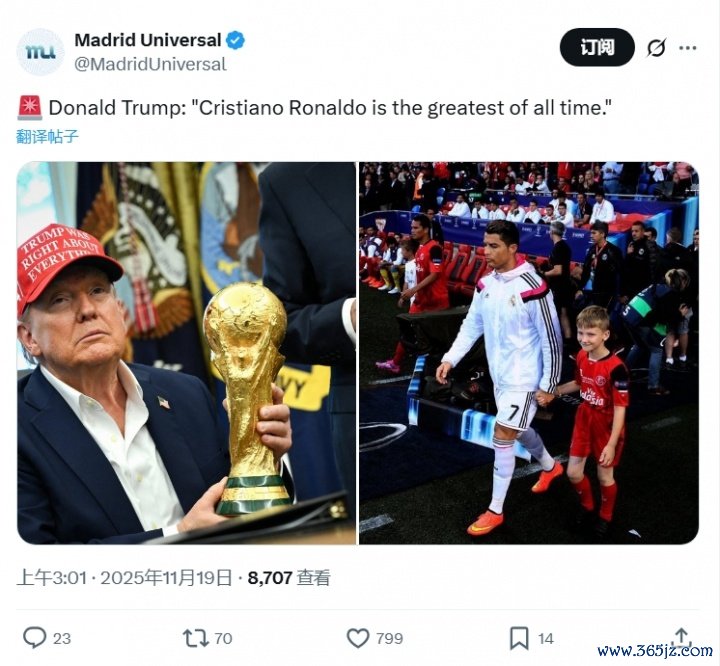Click the post timestamp 上午3:01
Screen dimensions: 720x666
pyautogui.click(x=52, y=577)
